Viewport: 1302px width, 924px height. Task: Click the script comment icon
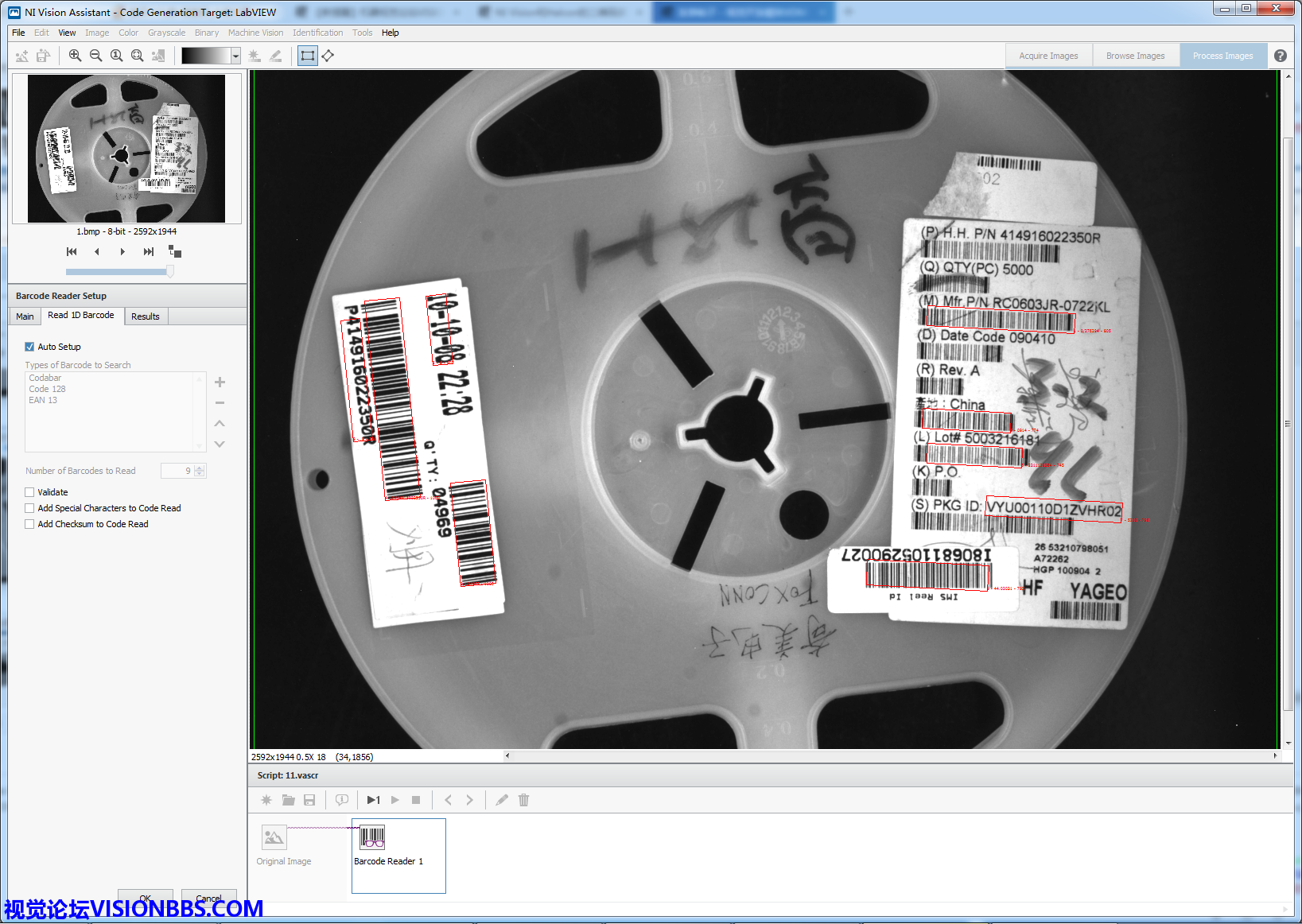[342, 800]
